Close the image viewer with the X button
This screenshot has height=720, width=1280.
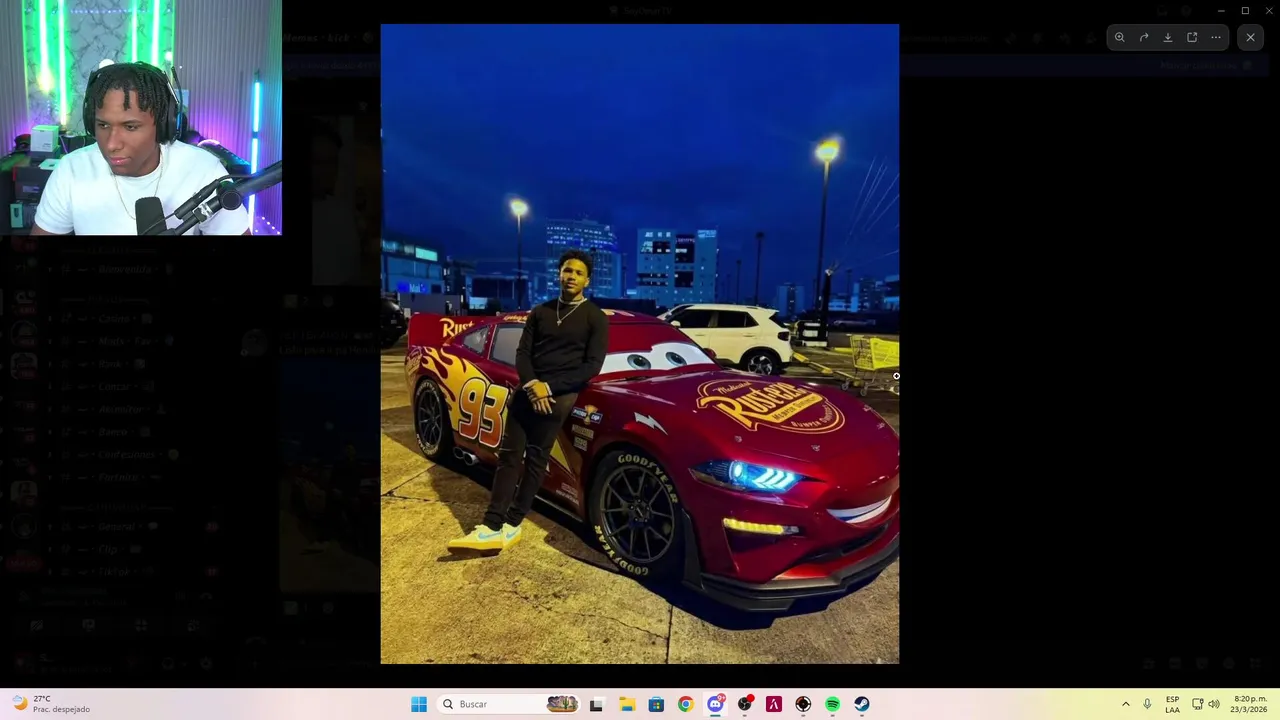[1250, 38]
